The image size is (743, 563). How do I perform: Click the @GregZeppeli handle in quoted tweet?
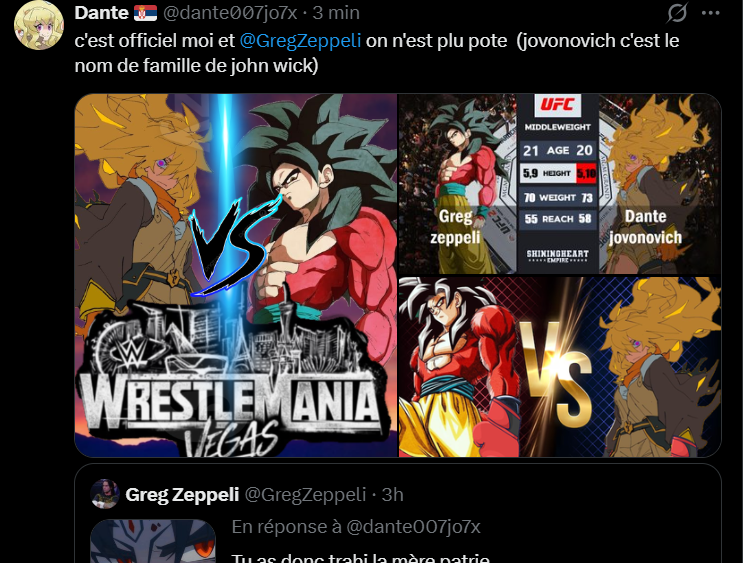click(x=305, y=494)
